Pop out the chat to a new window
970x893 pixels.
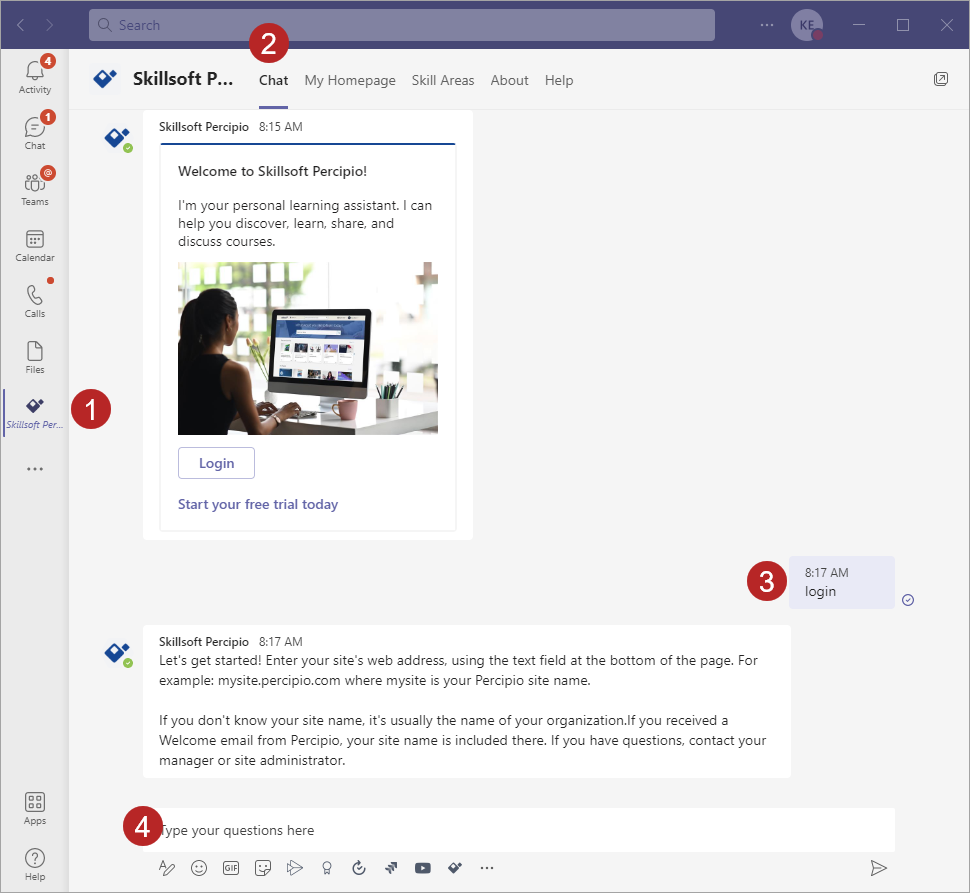(x=940, y=79)
